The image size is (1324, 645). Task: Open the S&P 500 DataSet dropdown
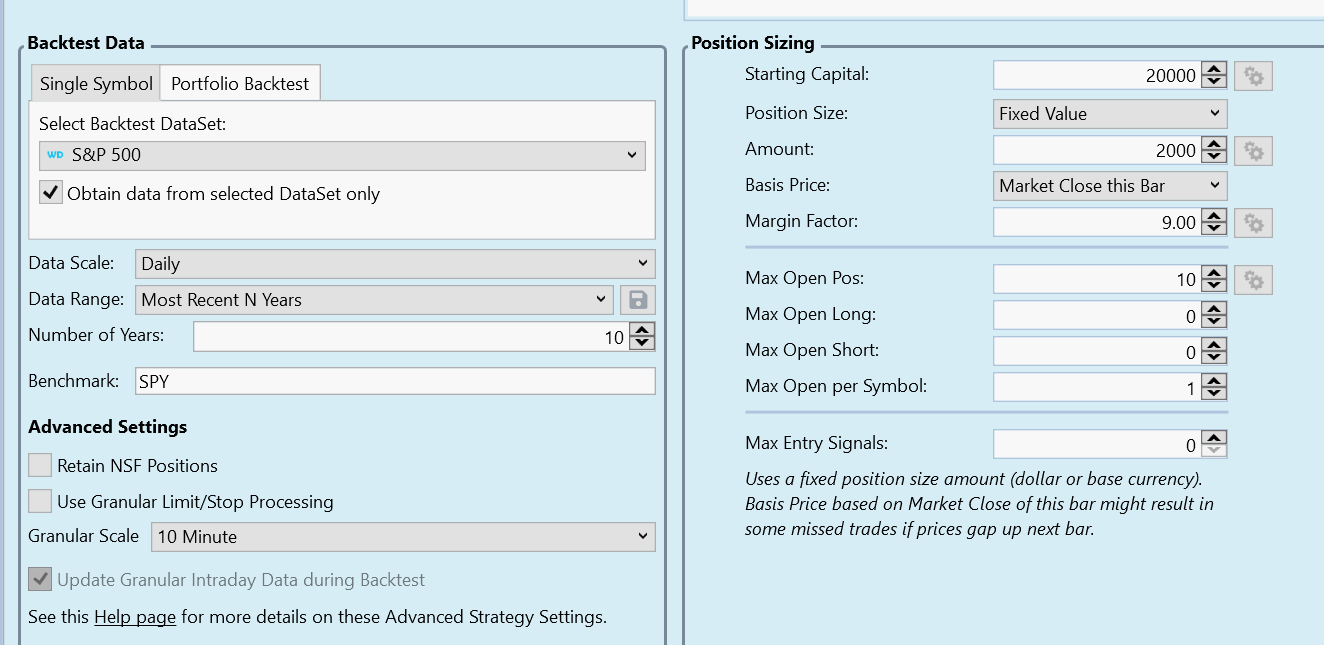click(x=342, y=156)
